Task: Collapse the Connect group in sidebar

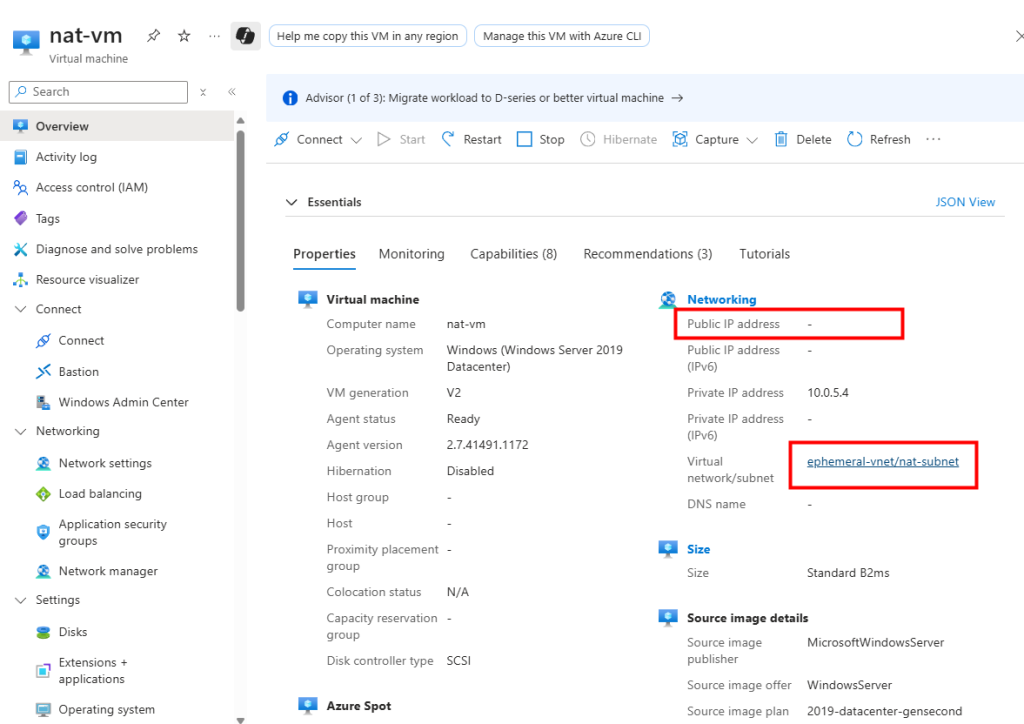Action: pyautogui.click(x=21, y=309)
